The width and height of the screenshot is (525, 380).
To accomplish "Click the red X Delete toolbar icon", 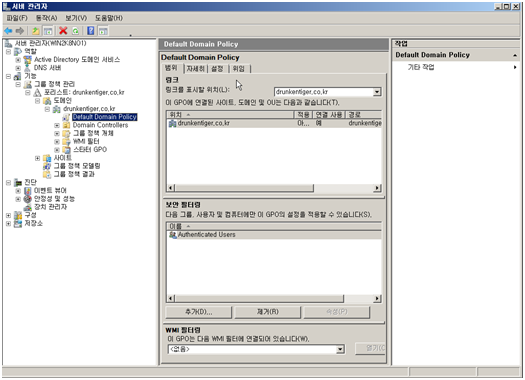I will (63, 31).
